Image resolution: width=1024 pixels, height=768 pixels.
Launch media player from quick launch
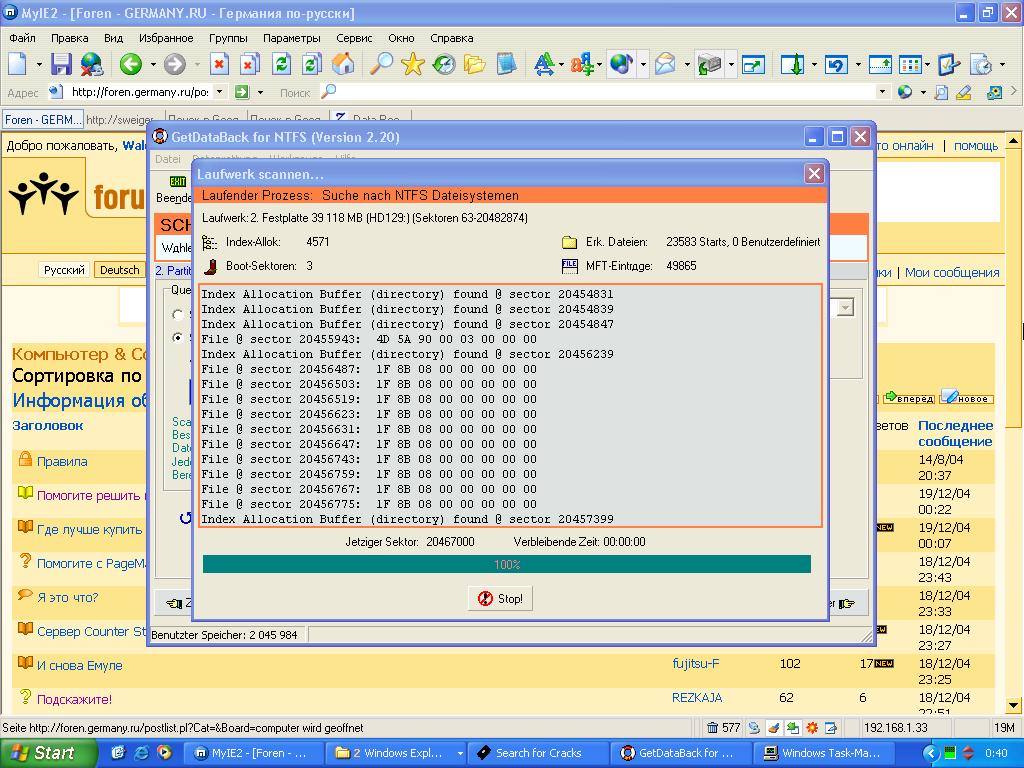tap(165, 753)
